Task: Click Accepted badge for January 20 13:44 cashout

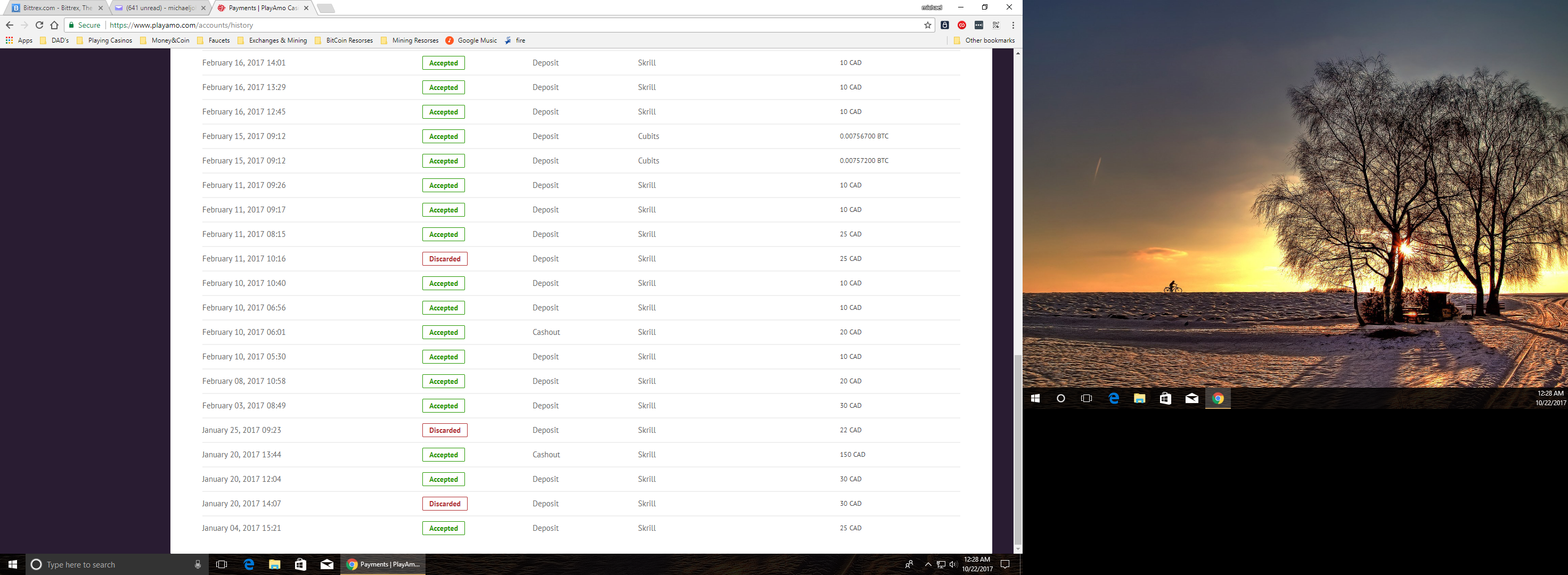Action: pos(444,455)
